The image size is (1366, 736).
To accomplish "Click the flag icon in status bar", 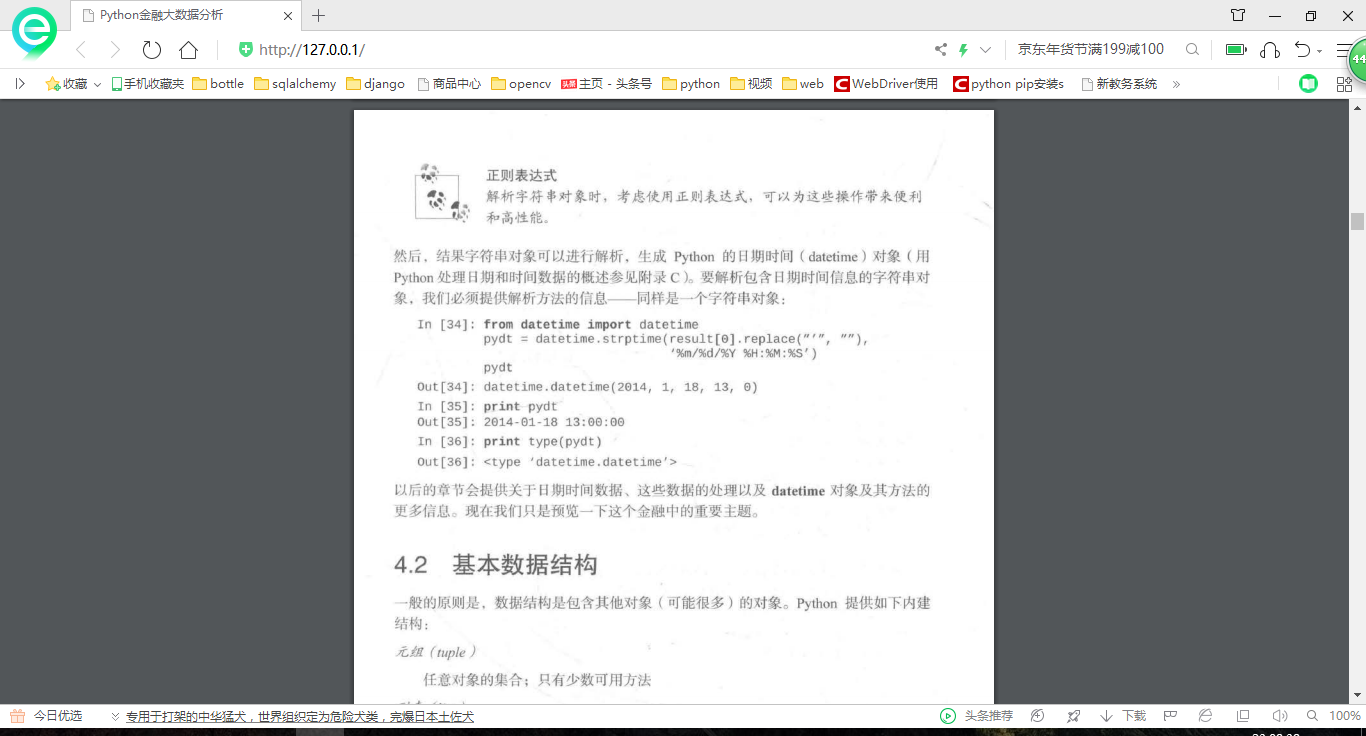I will pos(1169,716).
